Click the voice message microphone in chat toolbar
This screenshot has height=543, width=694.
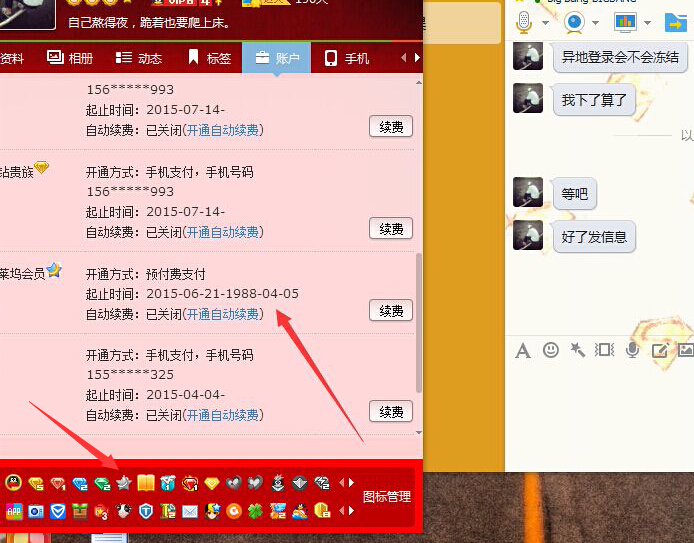(x=632, y=350)
